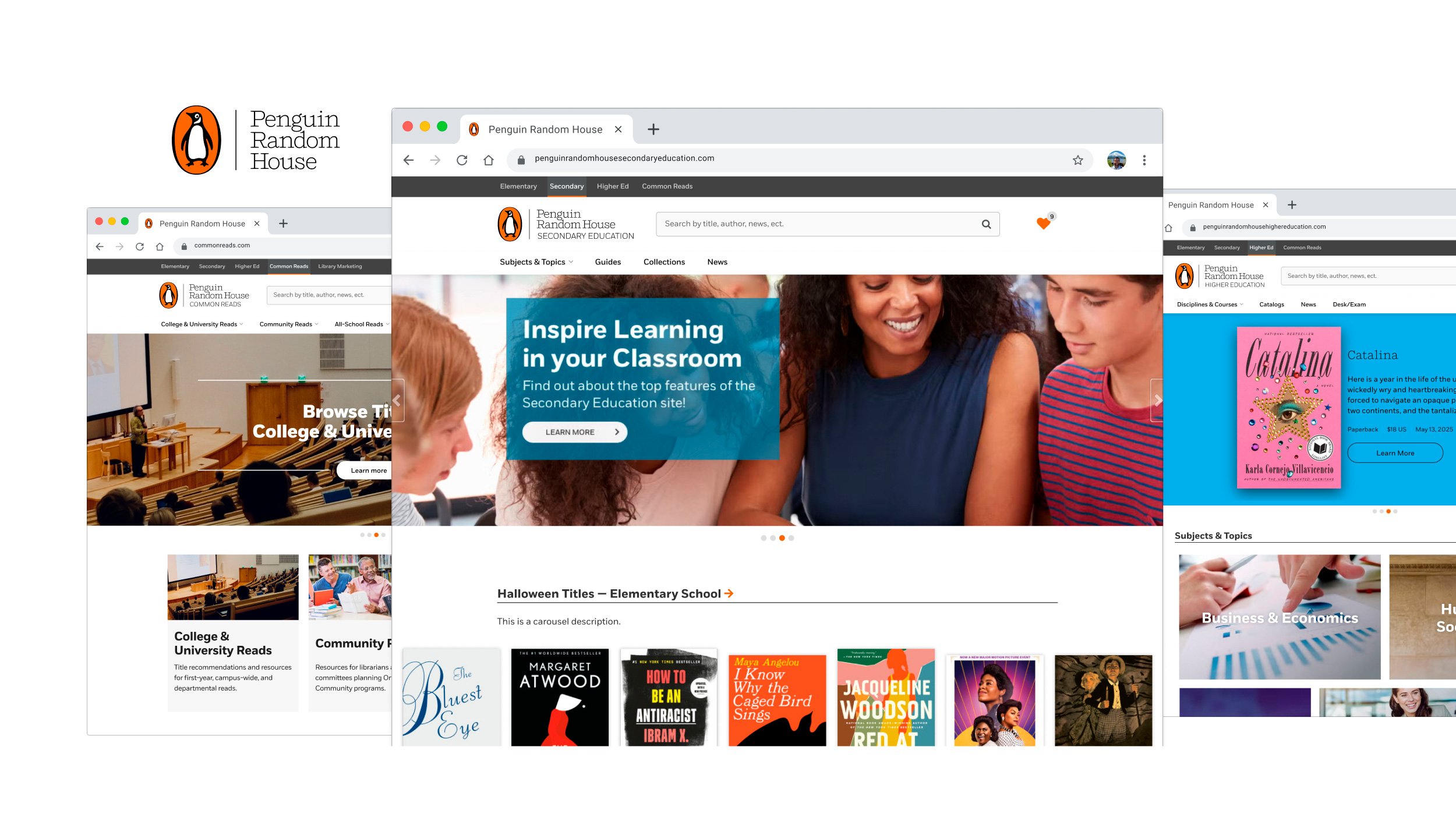The height and width of the screenshot is (824, 1456).
Task: Open Collections in Secondary site navigation
Action: tap(664, 262)
